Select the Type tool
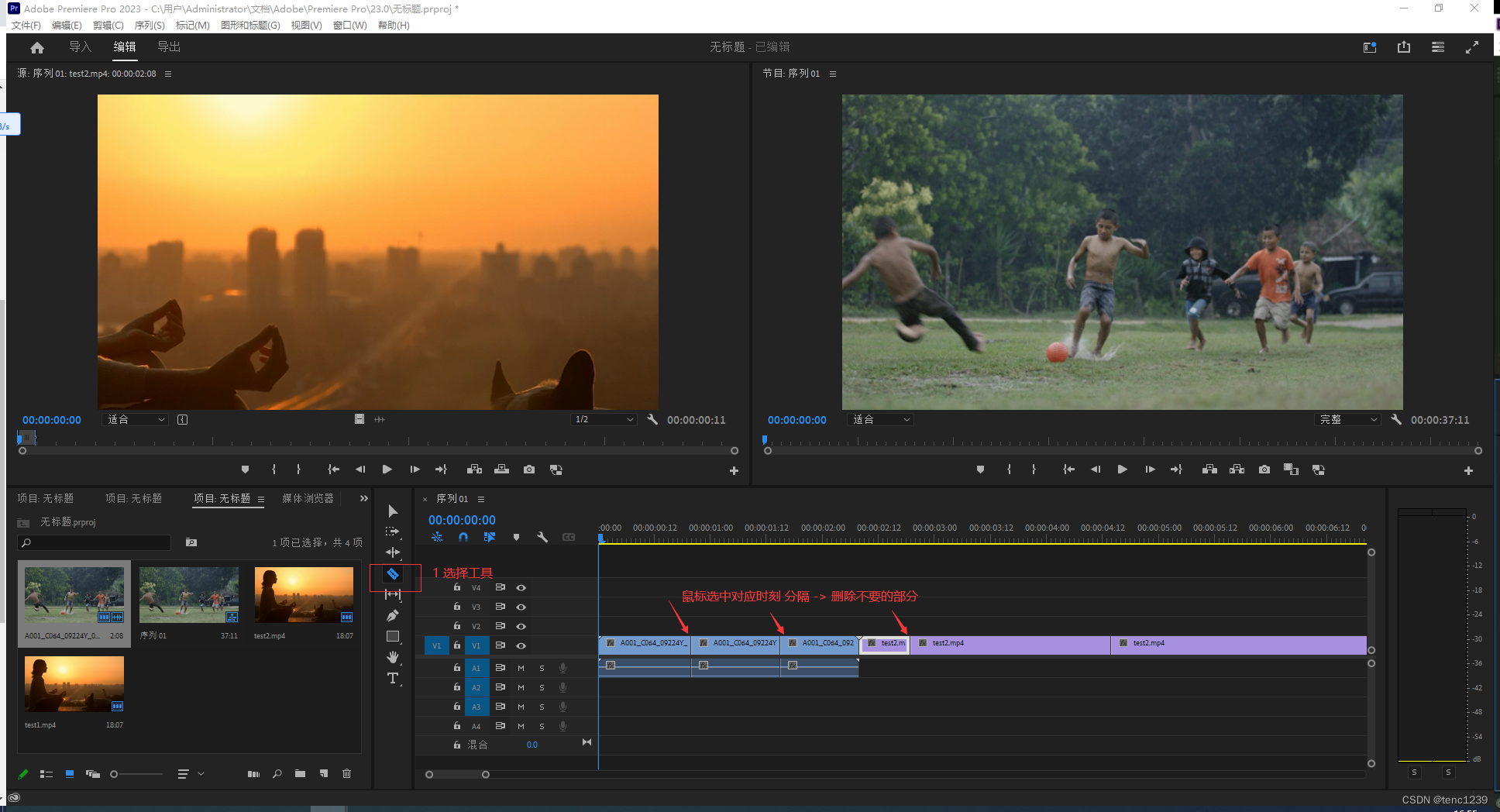Viewport: 1500px width, 812px height. [x=393, y=678]
